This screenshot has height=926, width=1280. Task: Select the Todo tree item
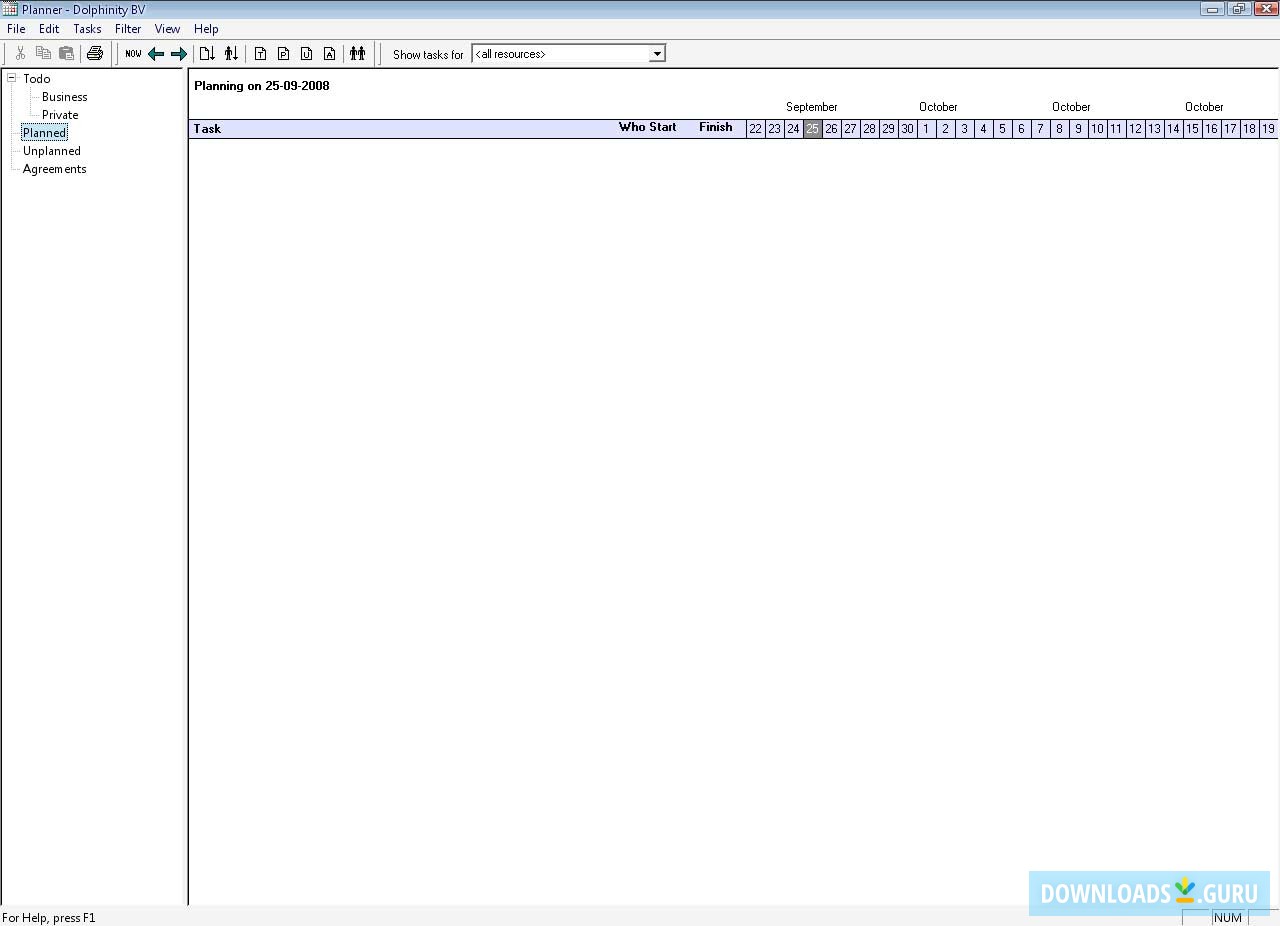tap(37, 79)
